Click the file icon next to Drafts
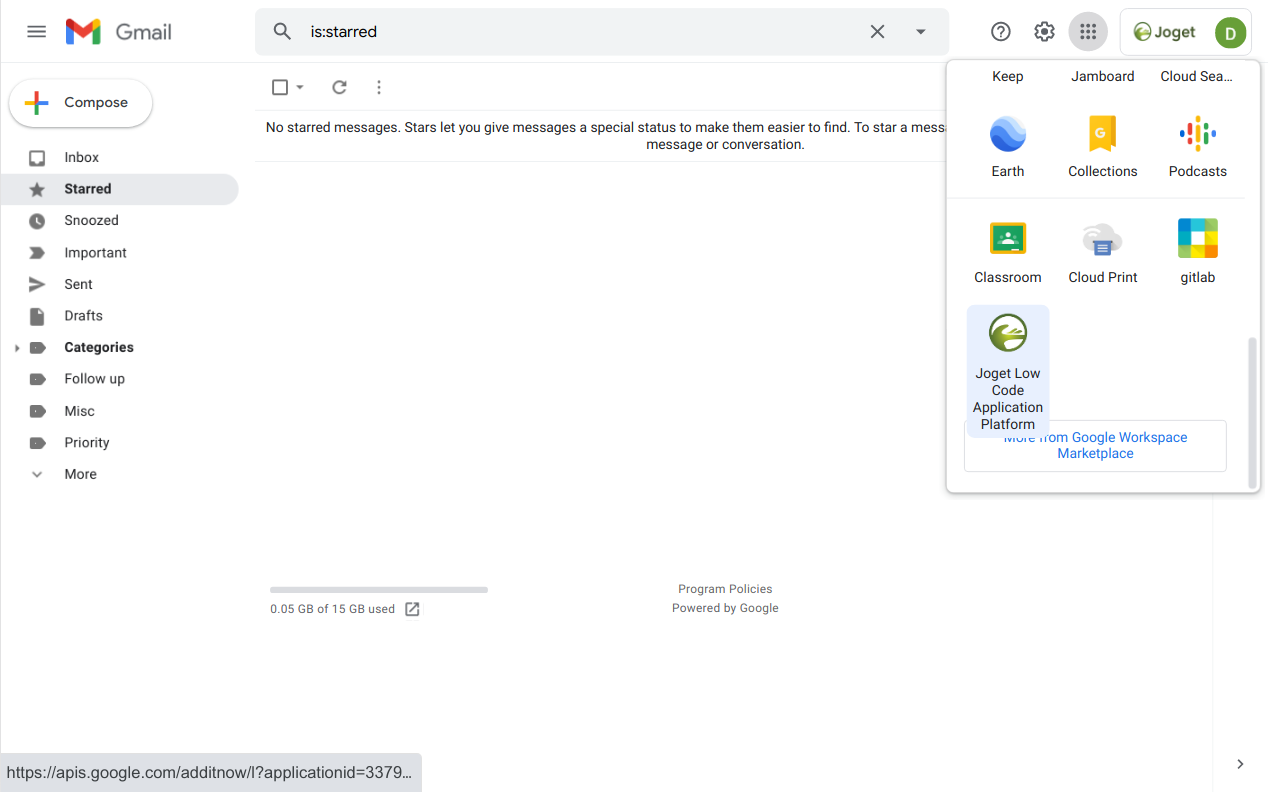This screenshot has height=792, width=1268. coord(37,316)
